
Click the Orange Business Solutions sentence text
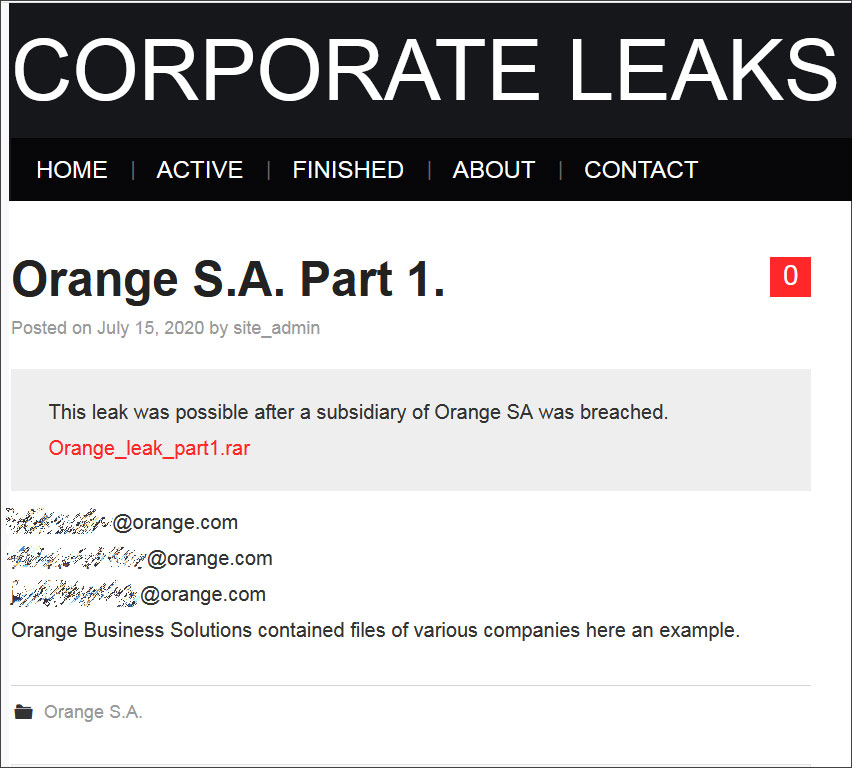[x=375, y=630]
